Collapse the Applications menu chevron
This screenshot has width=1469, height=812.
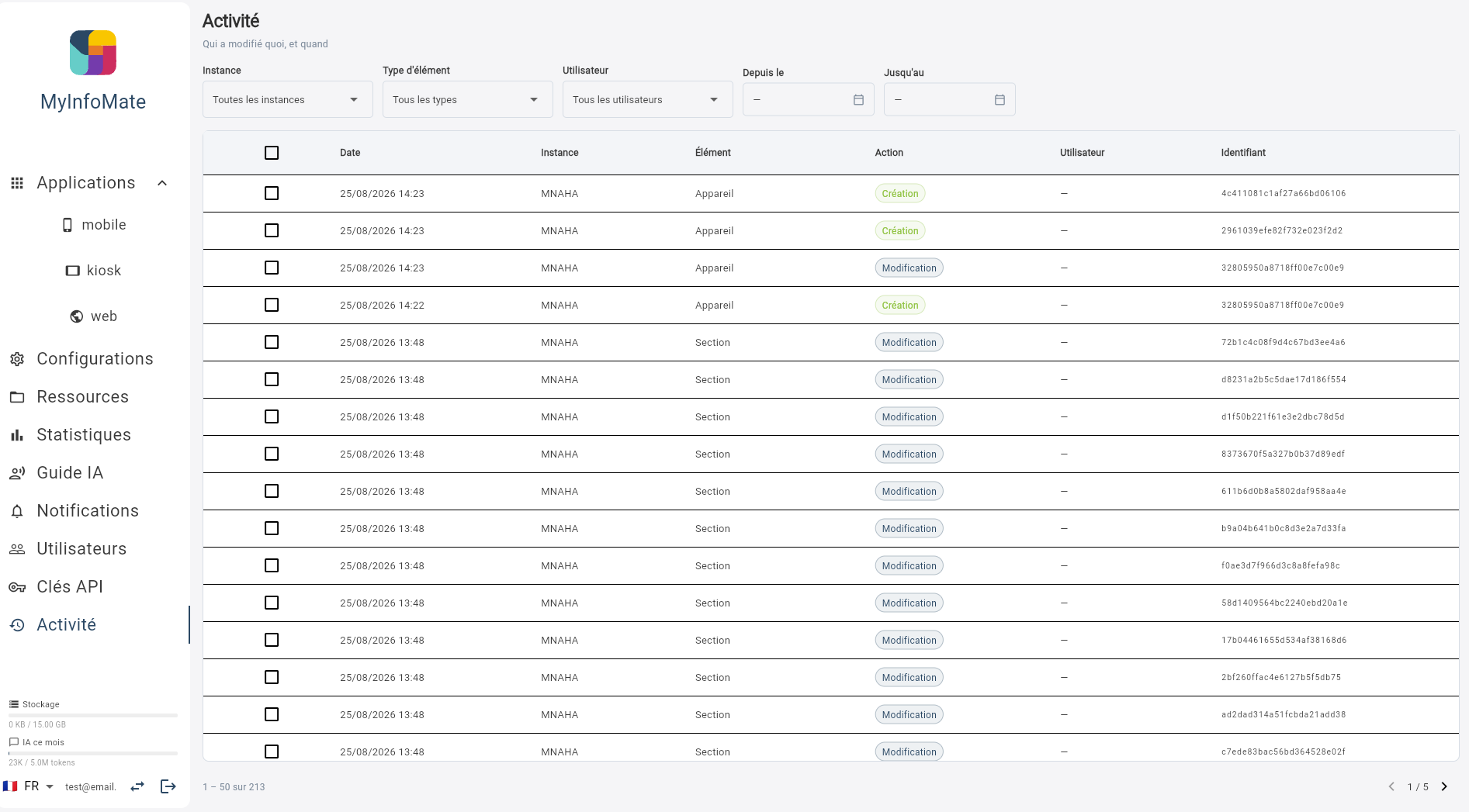point(162,183)
